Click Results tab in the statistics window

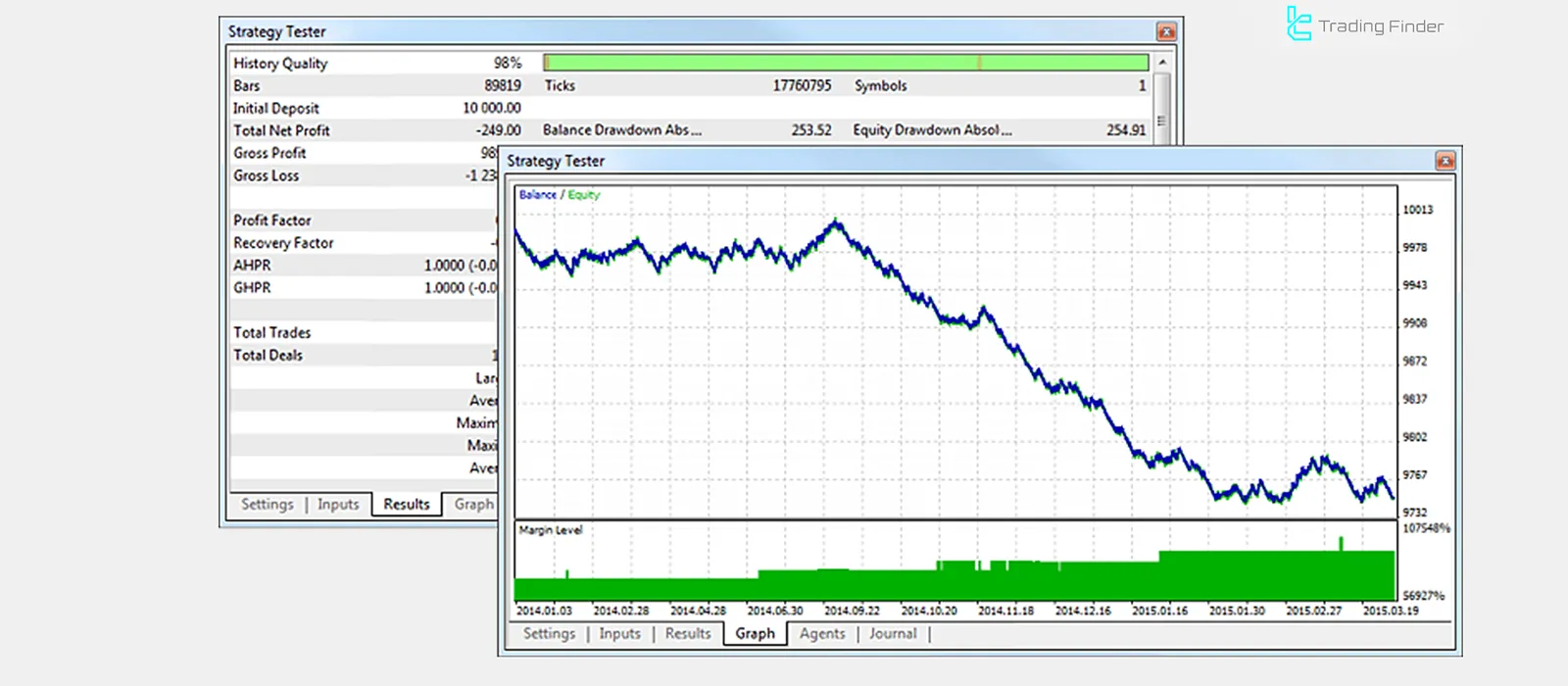pyautogui.click(x=406, y=505)
